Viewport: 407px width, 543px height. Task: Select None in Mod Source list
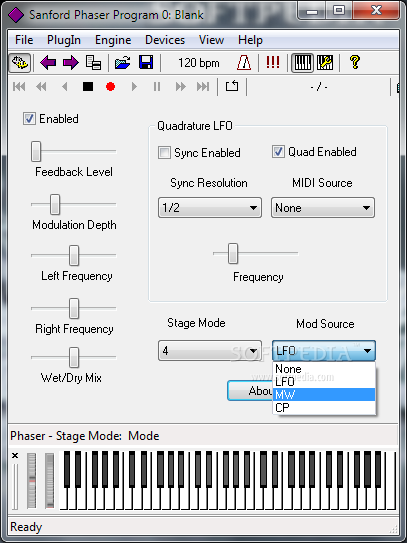(x=324, y=369)
